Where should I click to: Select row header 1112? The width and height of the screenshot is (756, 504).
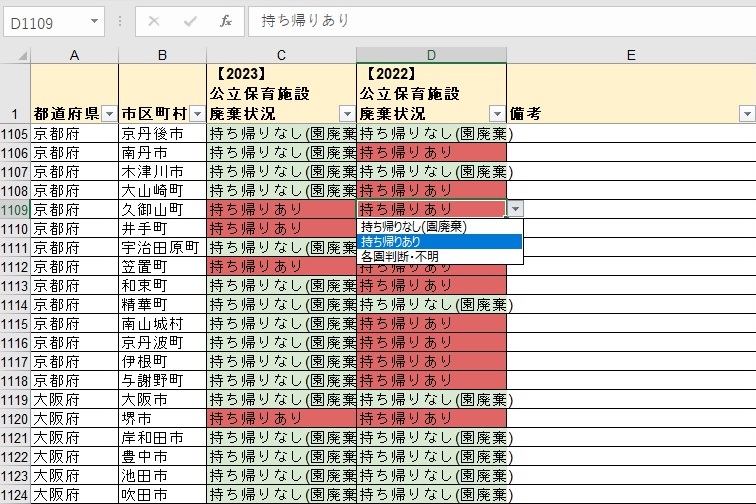click(15, 267)
